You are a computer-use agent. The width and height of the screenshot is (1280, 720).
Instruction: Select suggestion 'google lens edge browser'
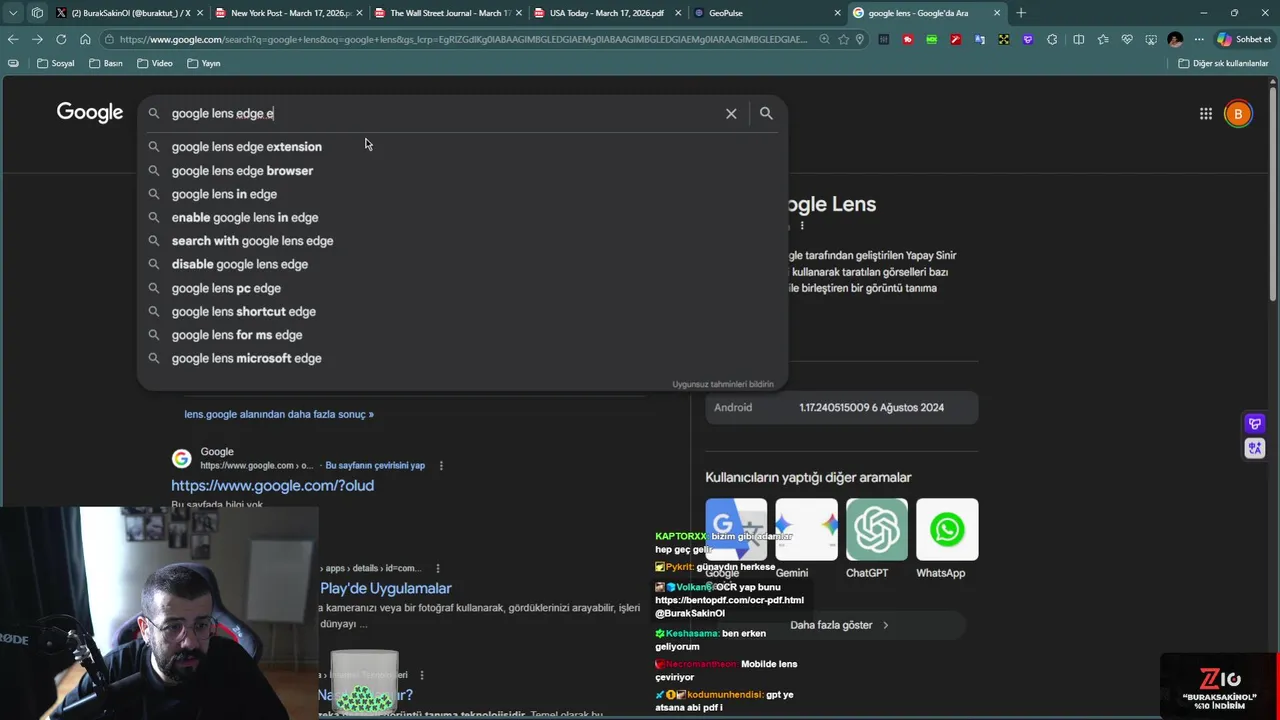pos(462,171)
